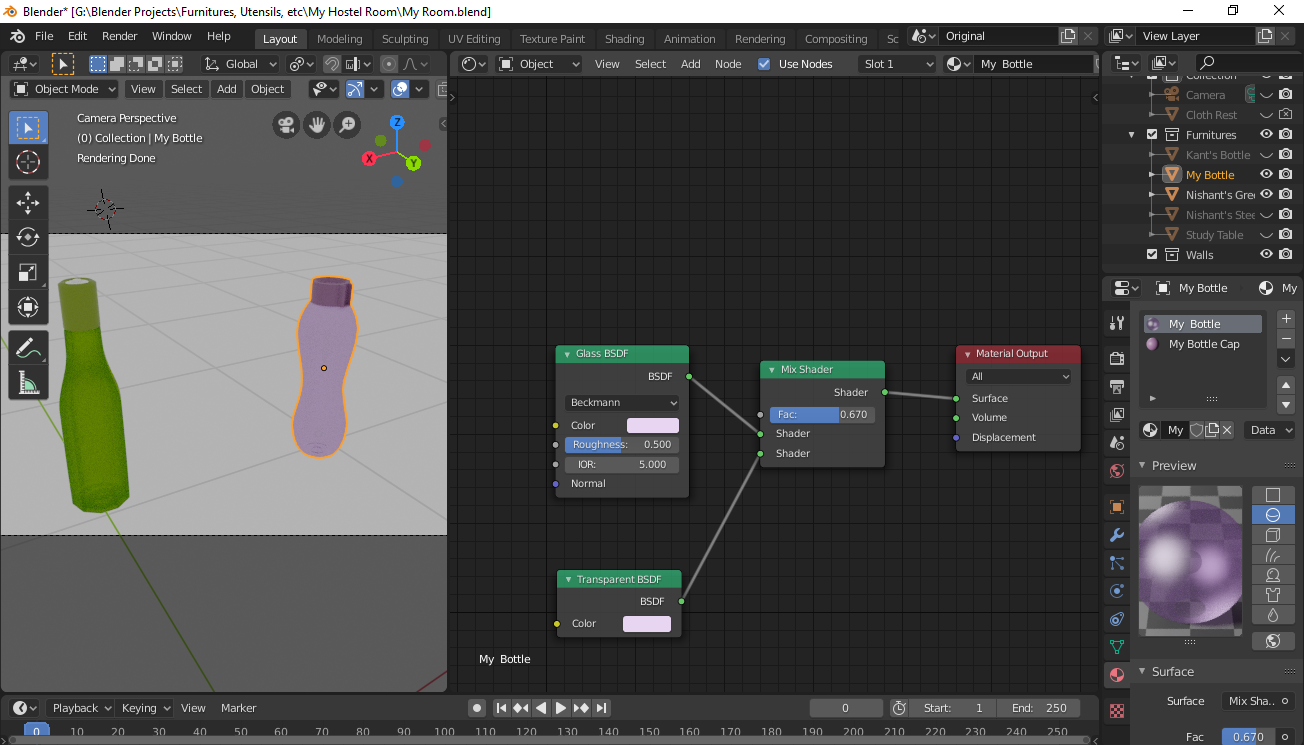Collapse the Surface panel

pos(1142,672)
